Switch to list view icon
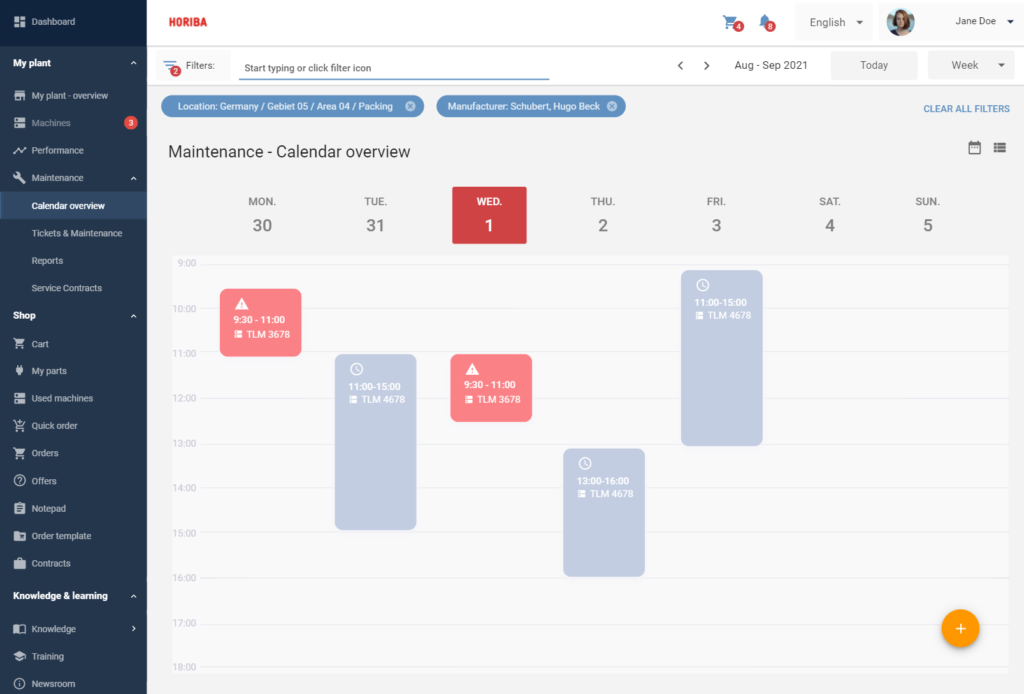1024x694 pixels. (x=999, y=148)
